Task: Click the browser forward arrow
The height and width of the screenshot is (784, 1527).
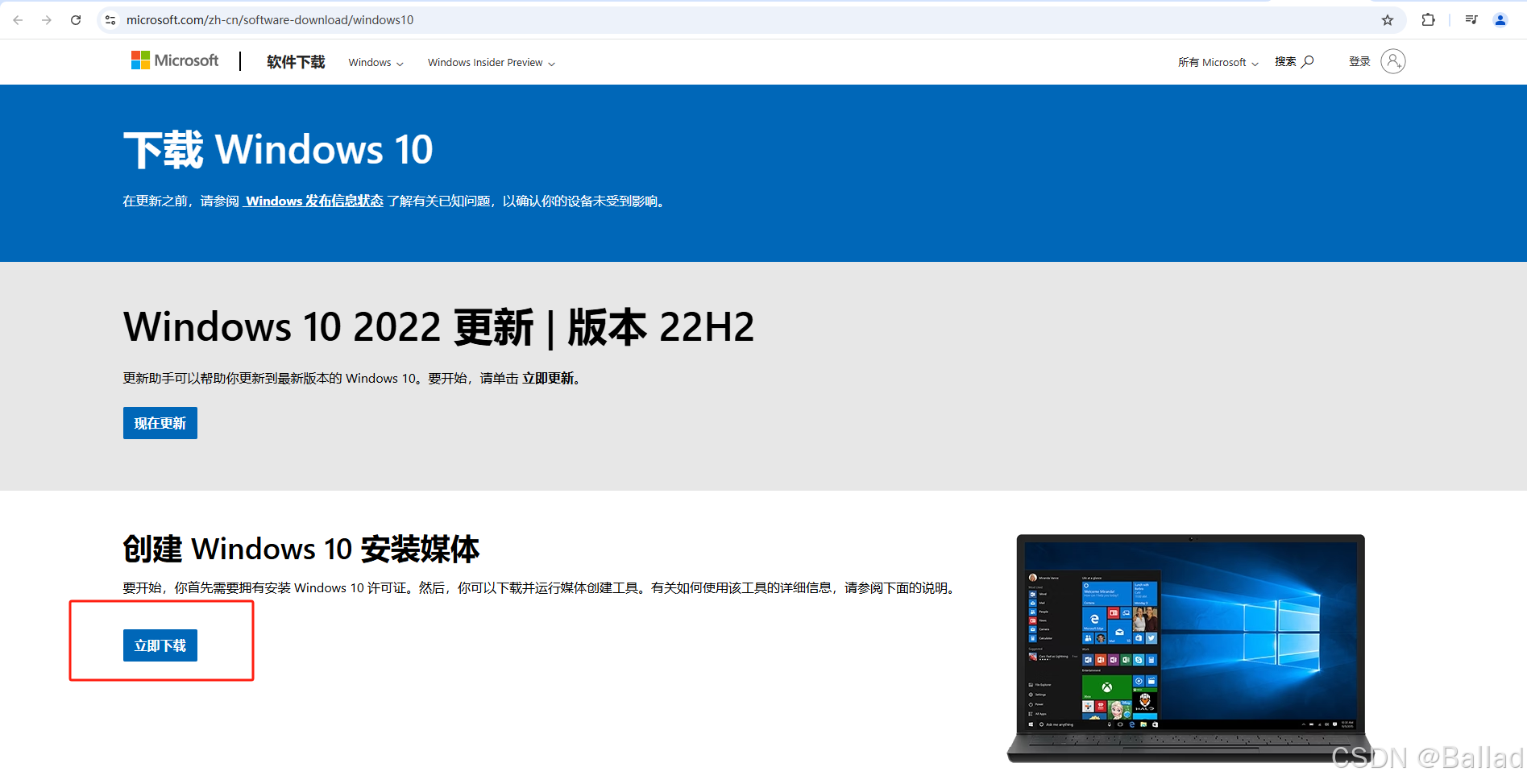Action: pyautogui.click(x=47, y=20)
